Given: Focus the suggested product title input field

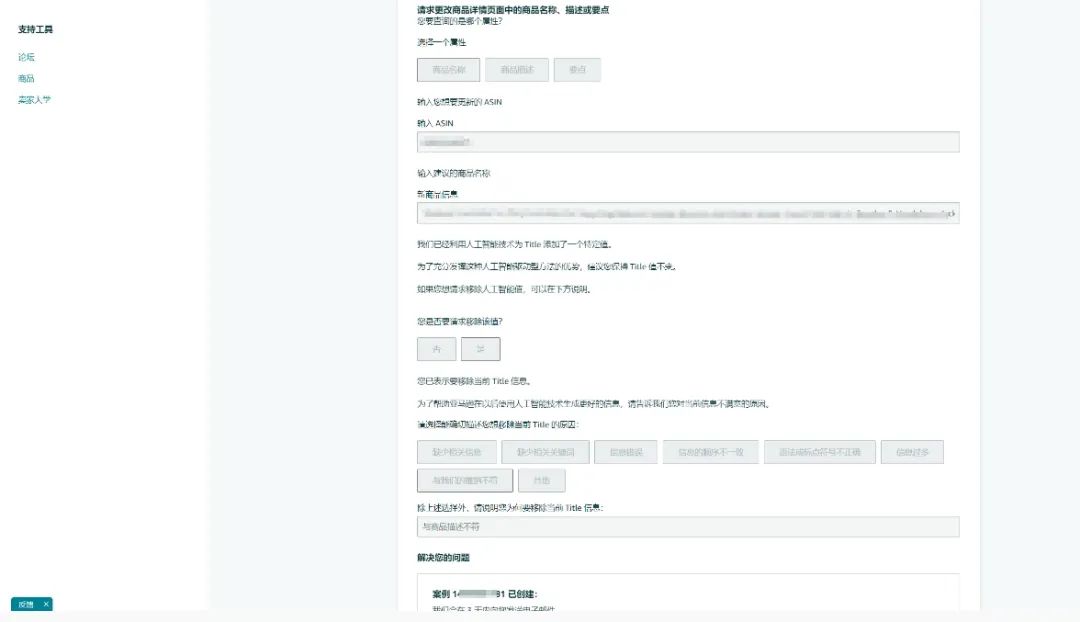Looking at the screenshot, I should [687, 214].
